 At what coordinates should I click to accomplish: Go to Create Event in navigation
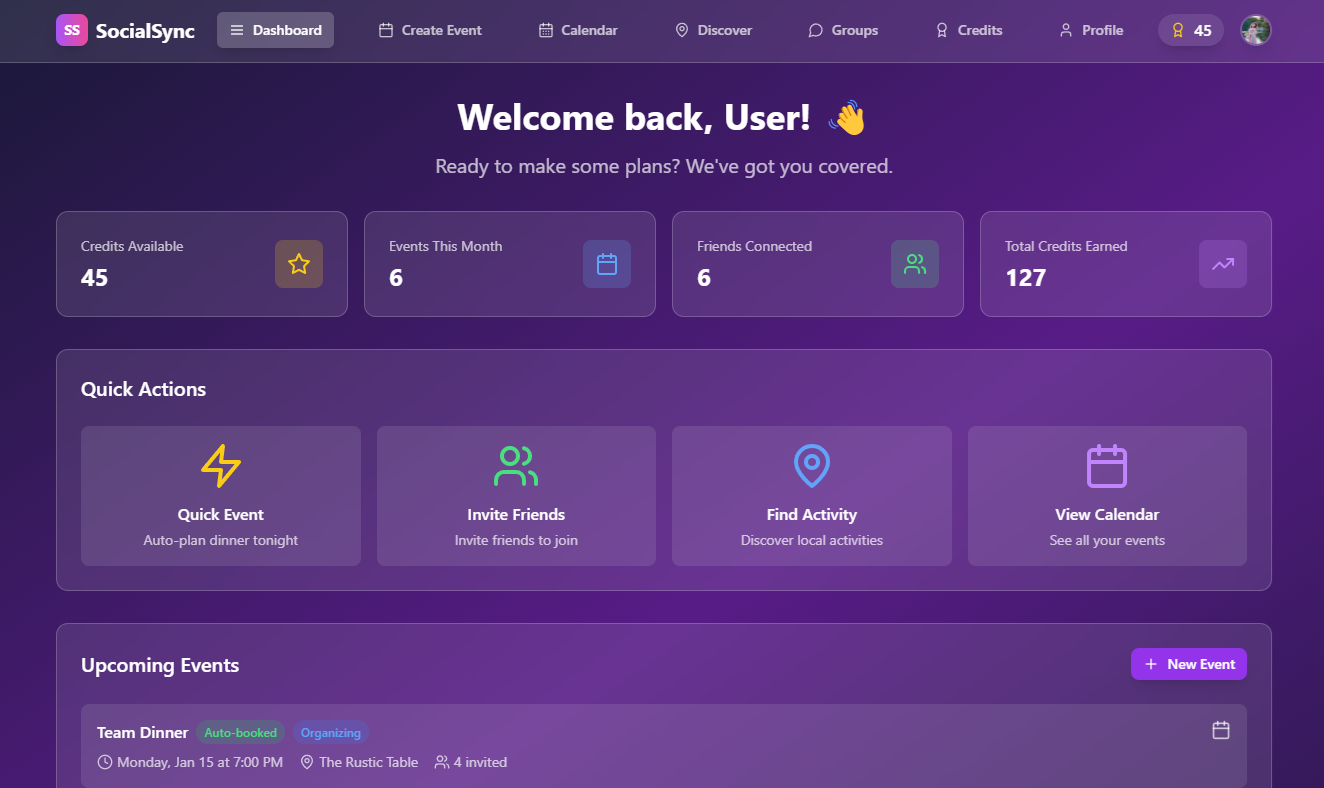[430, 30]
